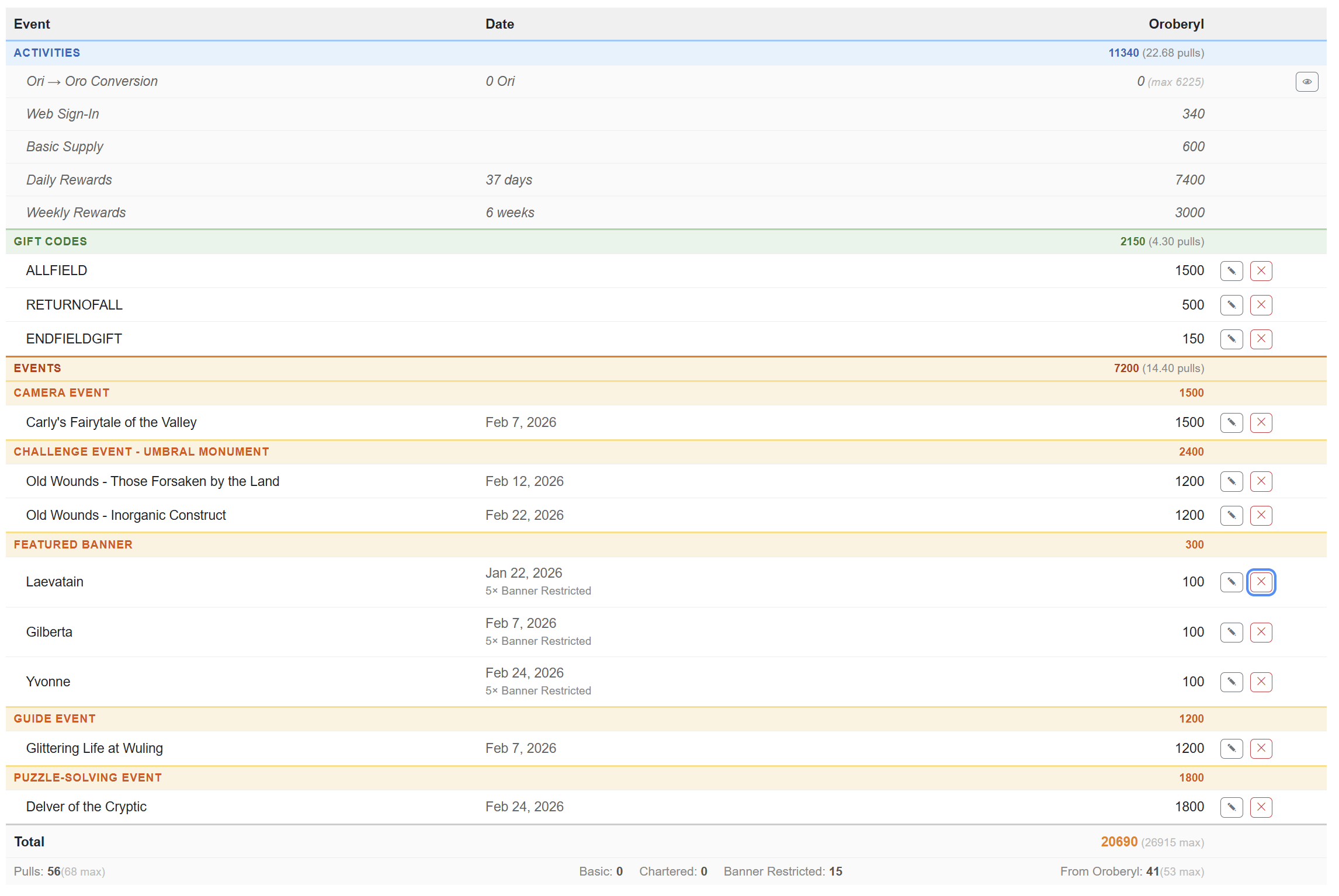This screenshot has height=896, width=1339.
Task: Delete Old Wounds - Inorganic Construct entry
Action: click(1261, 515)
